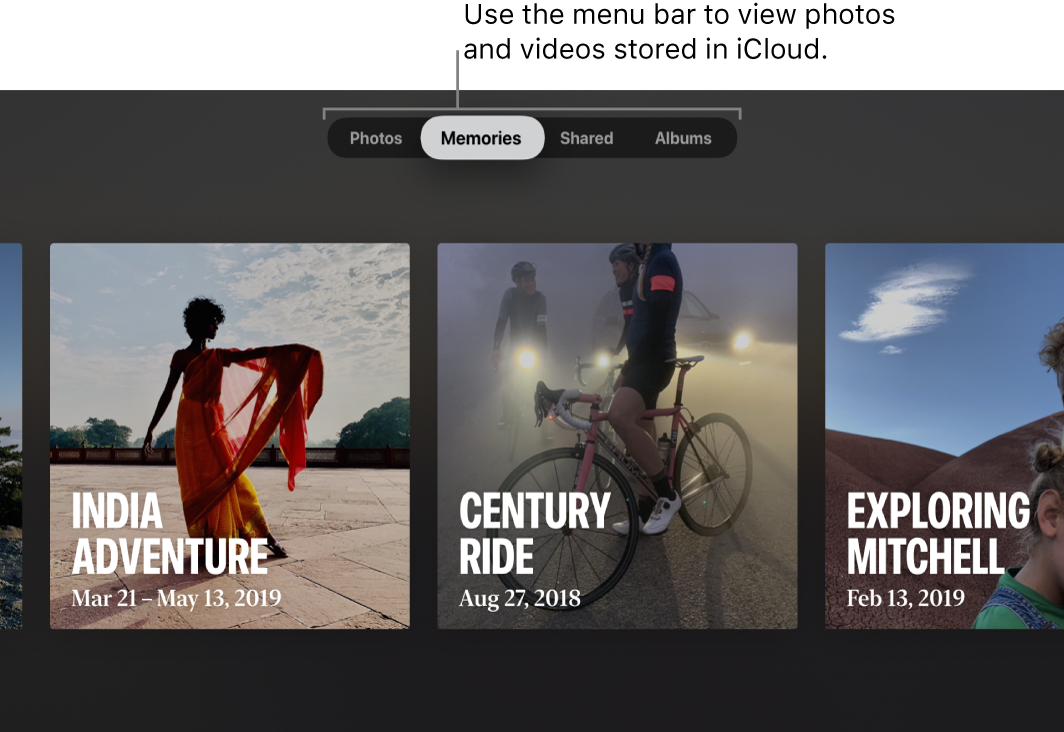Click the Aug 27, 2018 date label
The height and width of the screenshot is (732, 1064).
pos(519,599)
